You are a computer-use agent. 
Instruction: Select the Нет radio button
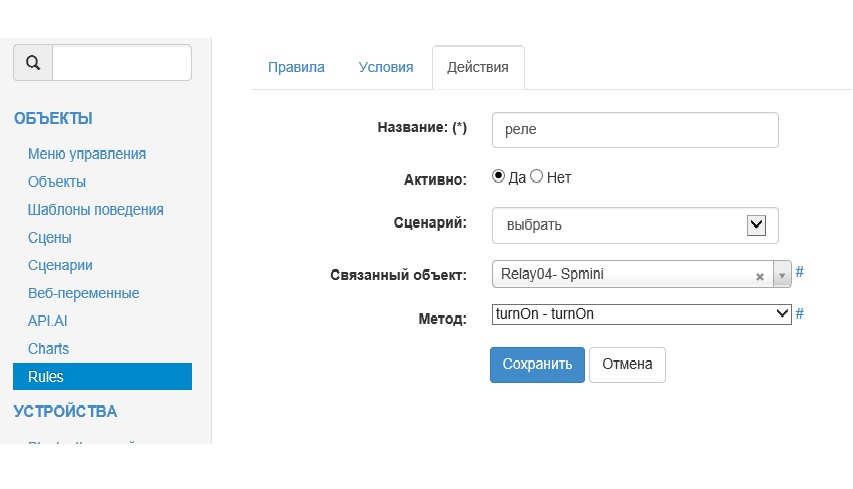pos(536,177)
